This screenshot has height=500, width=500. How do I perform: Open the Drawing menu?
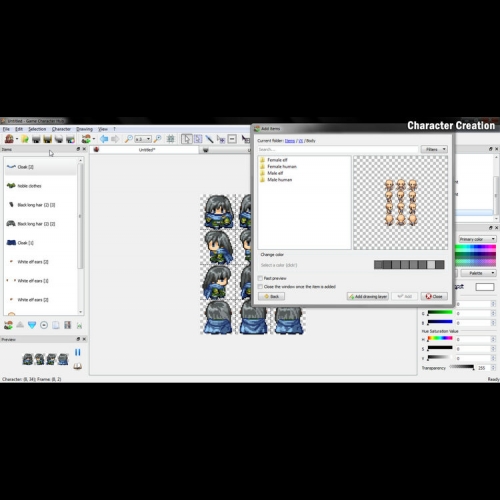84,129
